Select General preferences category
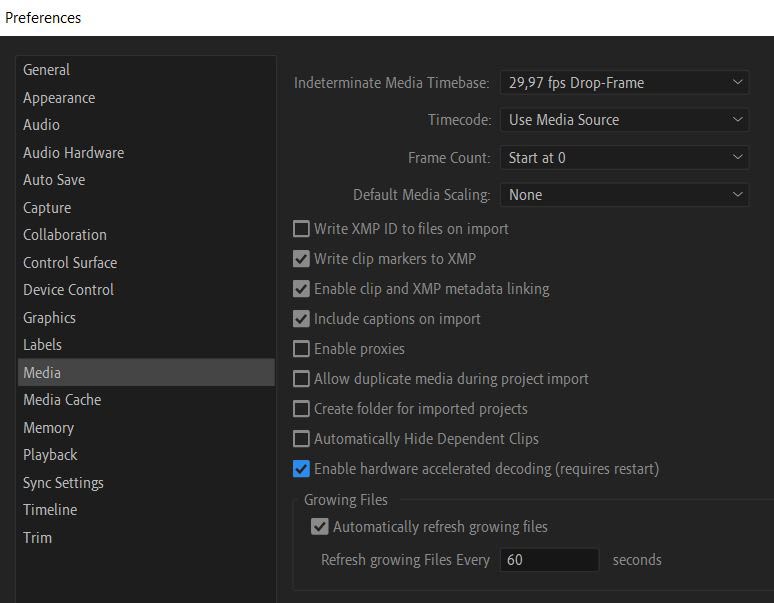The height and width of the screenshot is (603, 774). pos(47,70)
